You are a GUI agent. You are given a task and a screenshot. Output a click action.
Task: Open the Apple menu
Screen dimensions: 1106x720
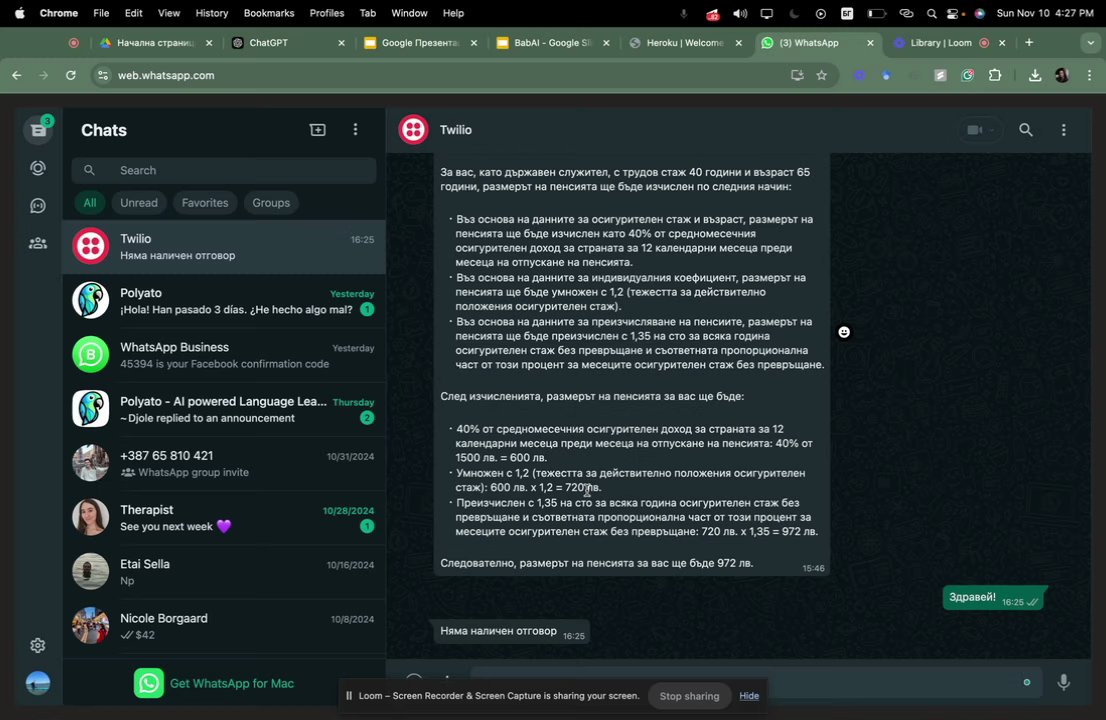(20, 13)
